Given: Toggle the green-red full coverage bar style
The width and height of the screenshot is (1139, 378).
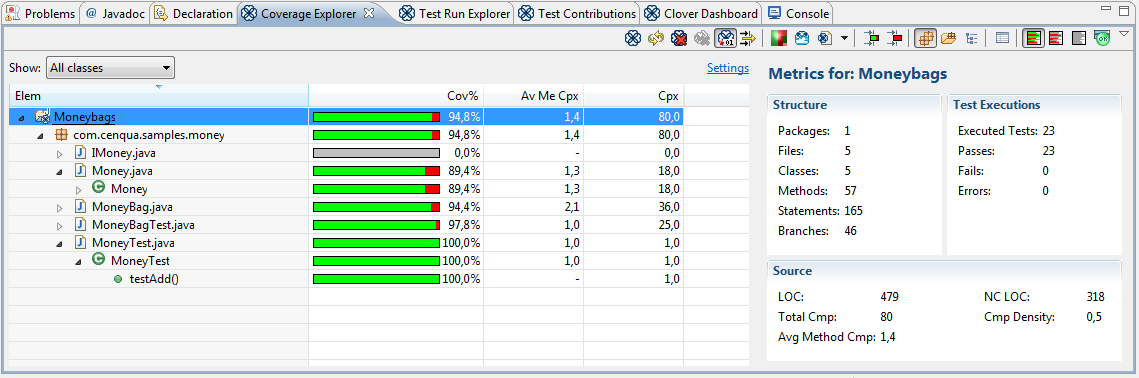Looking at the screenshot, I should point(1033,39).
